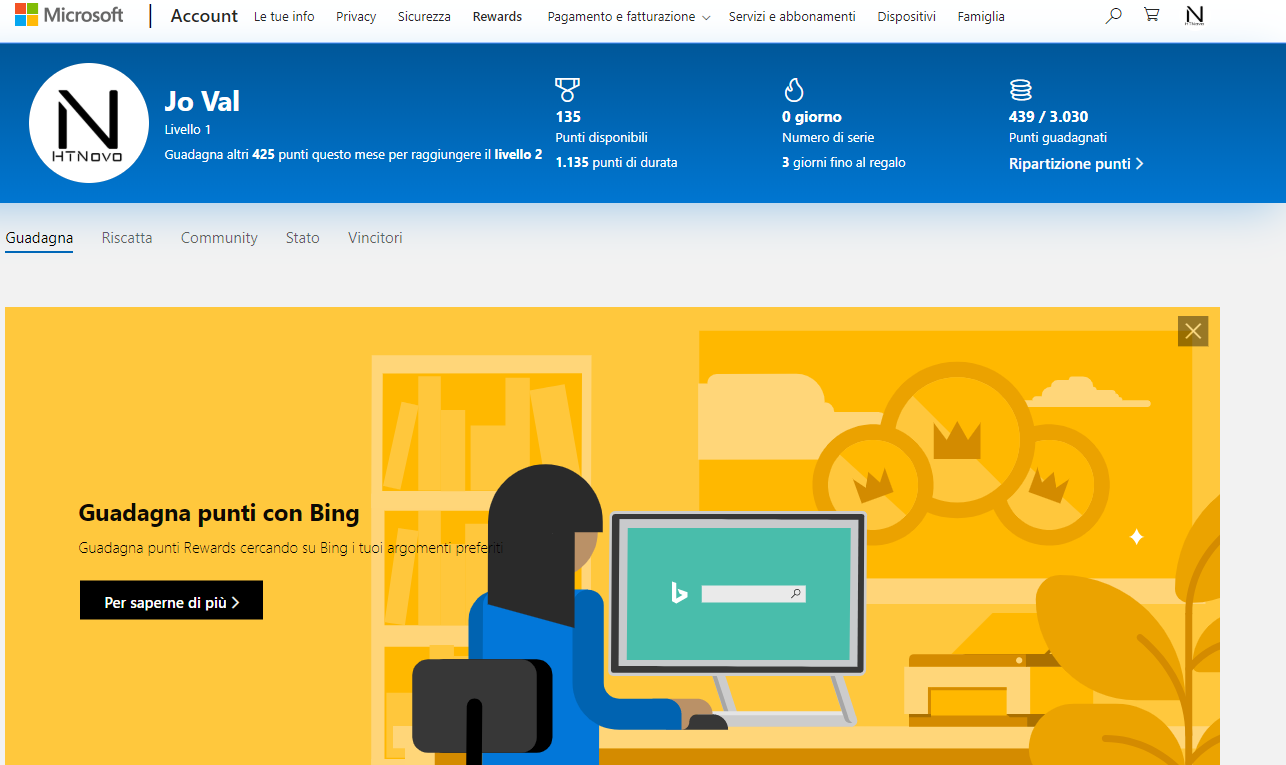
Task: Click the Microsoft logo
Action: (69, 15)
